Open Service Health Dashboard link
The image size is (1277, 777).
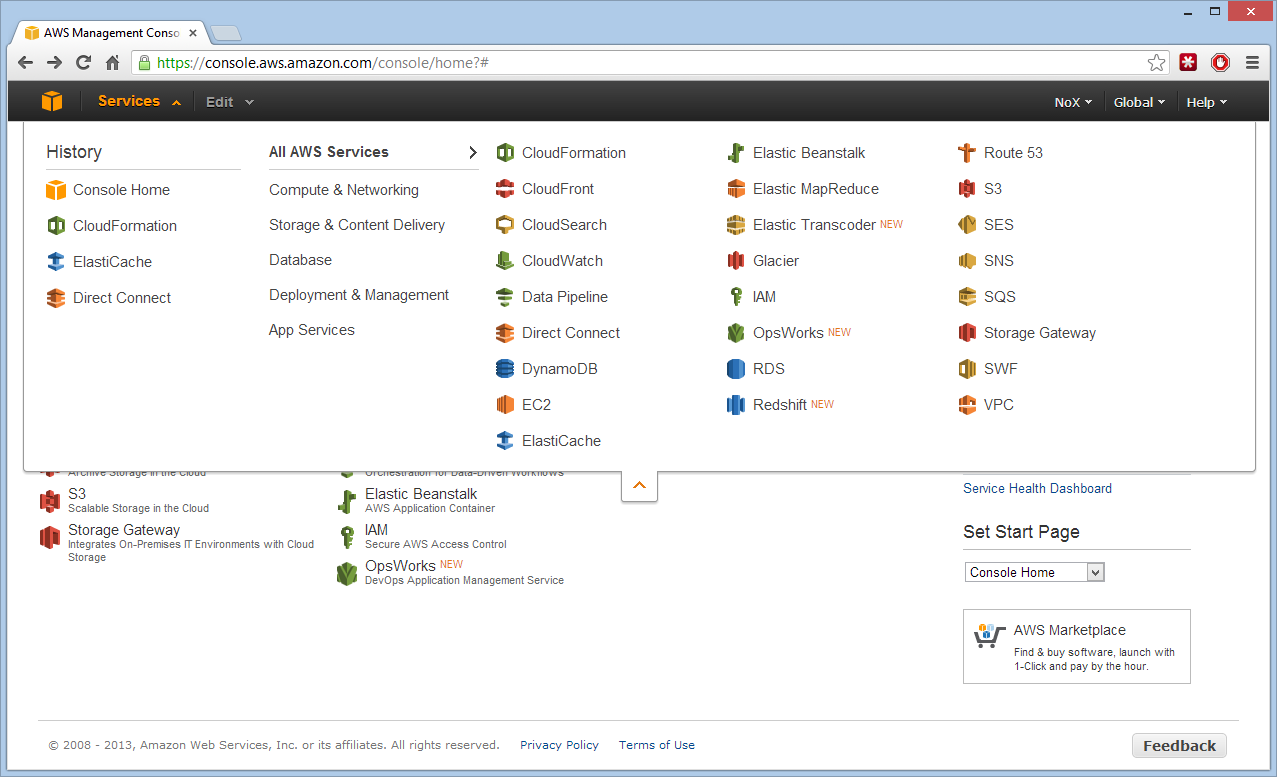1037,488
